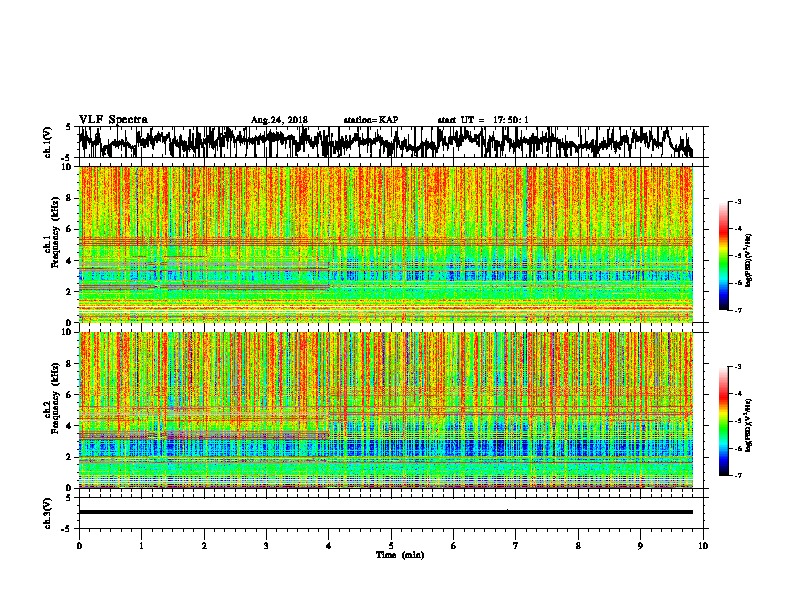Click time axis tick label "9"
This screenshot has width=792, height=612.
(x=640, y=546)
